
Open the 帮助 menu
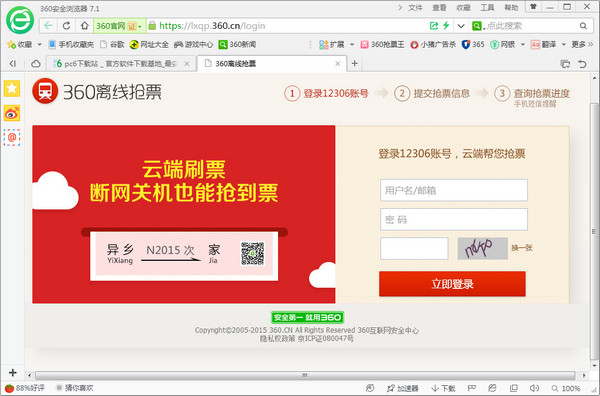[511, 7]
